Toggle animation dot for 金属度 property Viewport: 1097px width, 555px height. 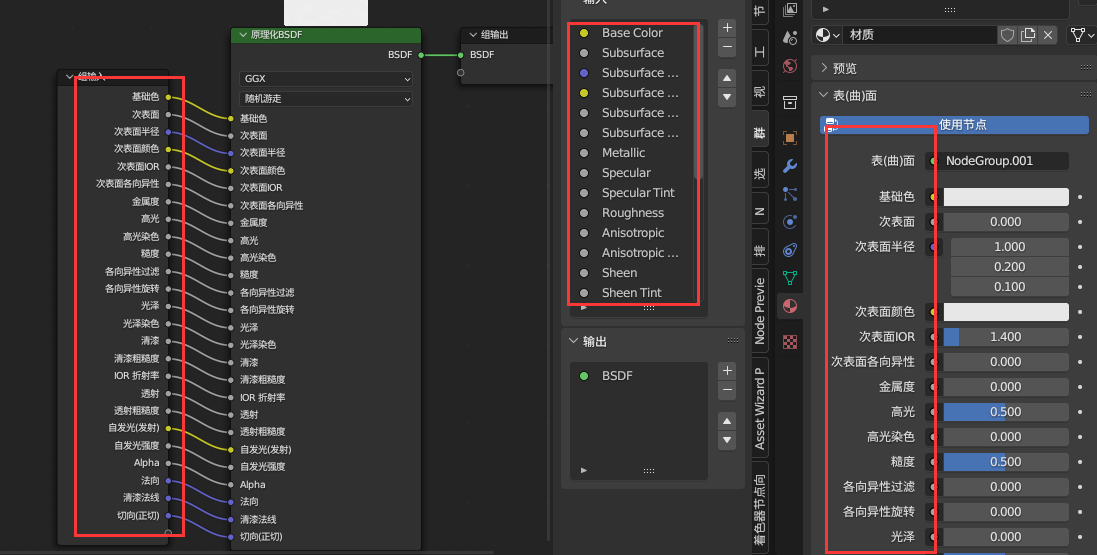[1080, 387]
